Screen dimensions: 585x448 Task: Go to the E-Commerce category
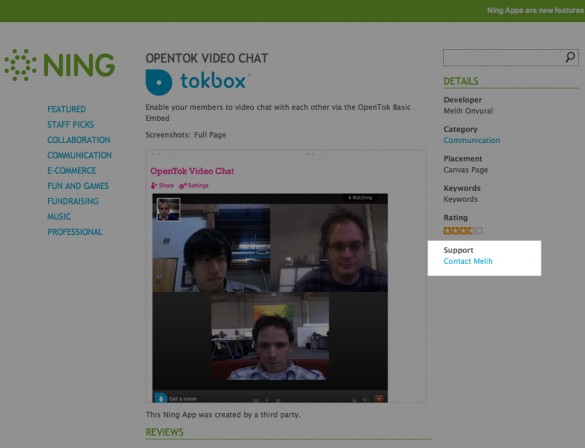coord(72,170)
